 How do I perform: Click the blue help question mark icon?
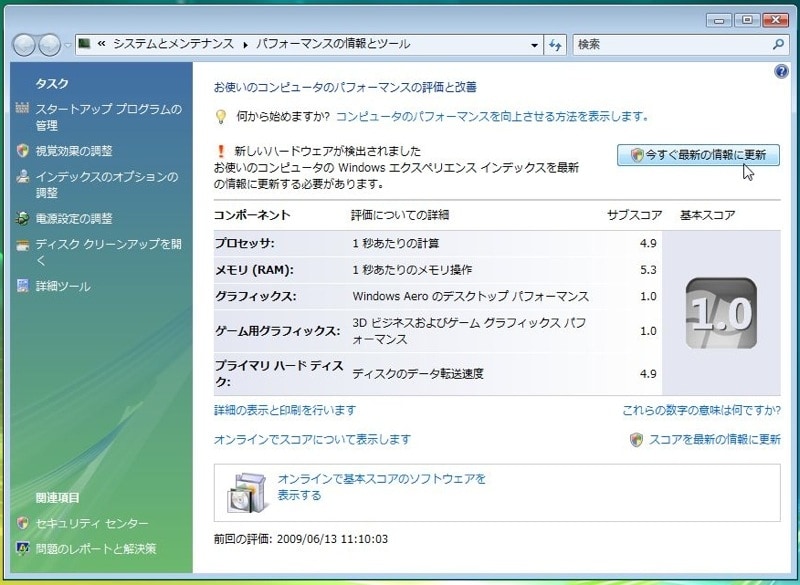(x=781, y=72)
